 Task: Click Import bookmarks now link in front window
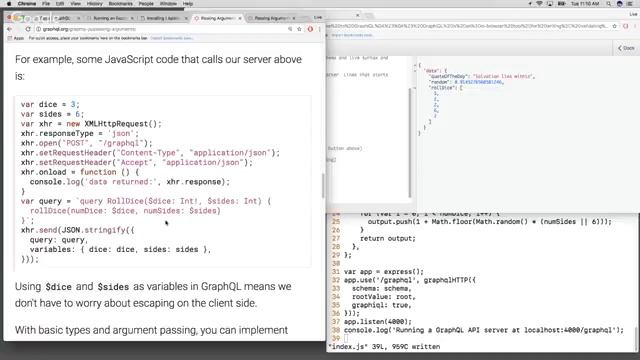(171, 38)
